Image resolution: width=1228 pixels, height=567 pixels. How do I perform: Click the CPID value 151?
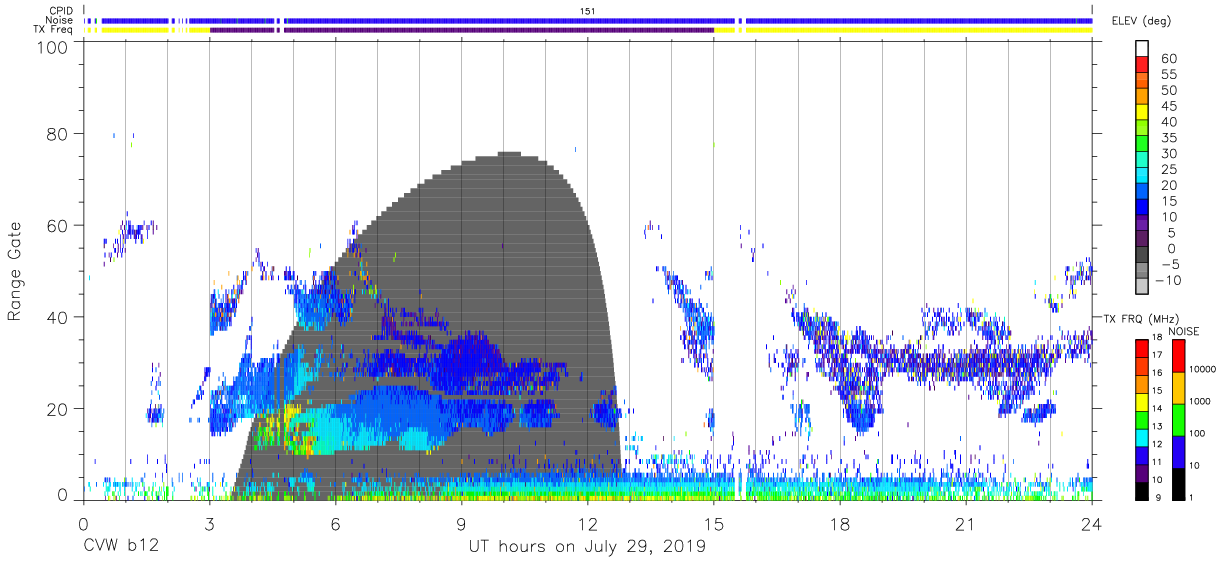tap(588, 10)
